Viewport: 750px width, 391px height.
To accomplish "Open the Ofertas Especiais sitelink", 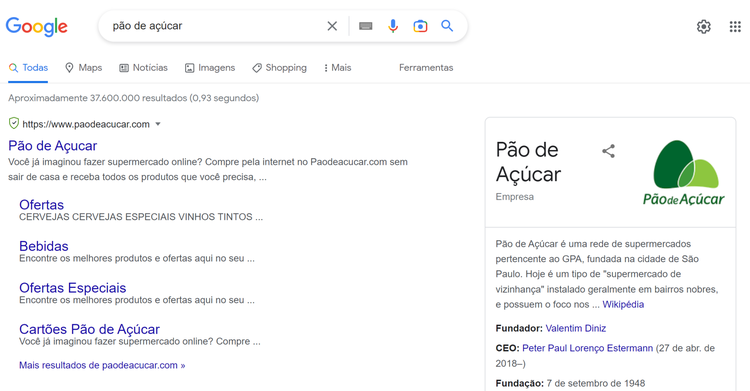I will coord(73,288).
